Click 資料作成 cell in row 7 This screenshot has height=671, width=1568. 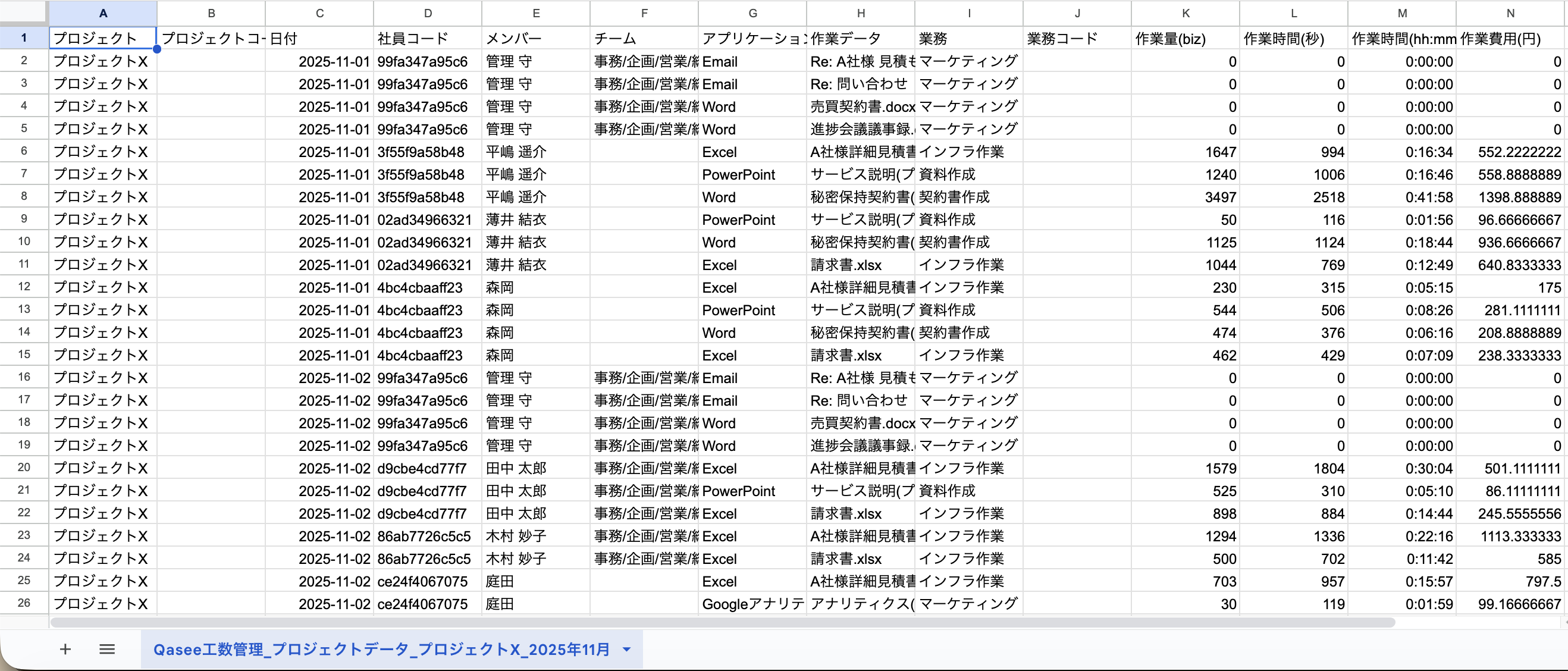coord(969,174)
